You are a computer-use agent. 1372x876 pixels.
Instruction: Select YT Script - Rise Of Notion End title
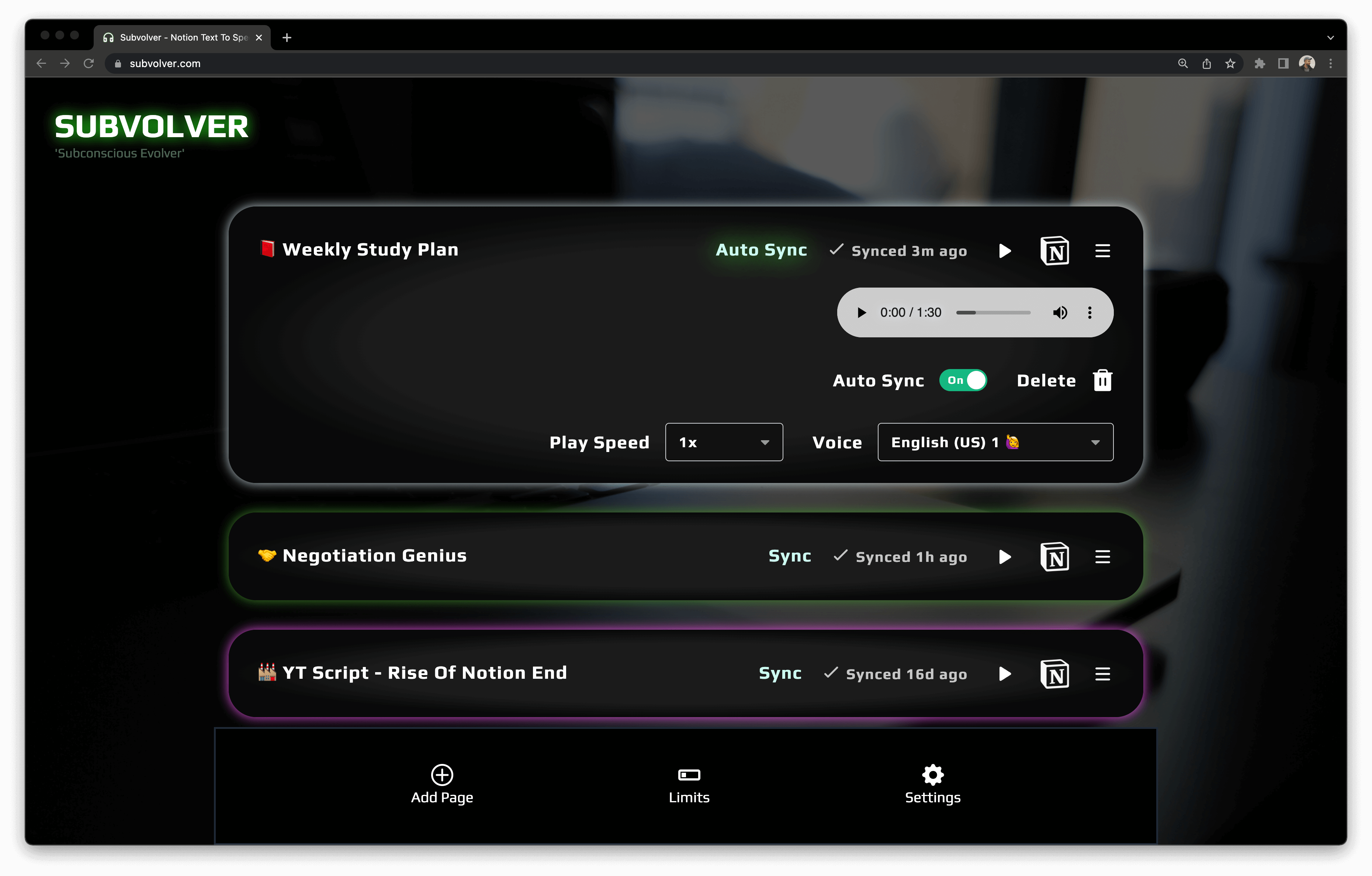[425, 672]
